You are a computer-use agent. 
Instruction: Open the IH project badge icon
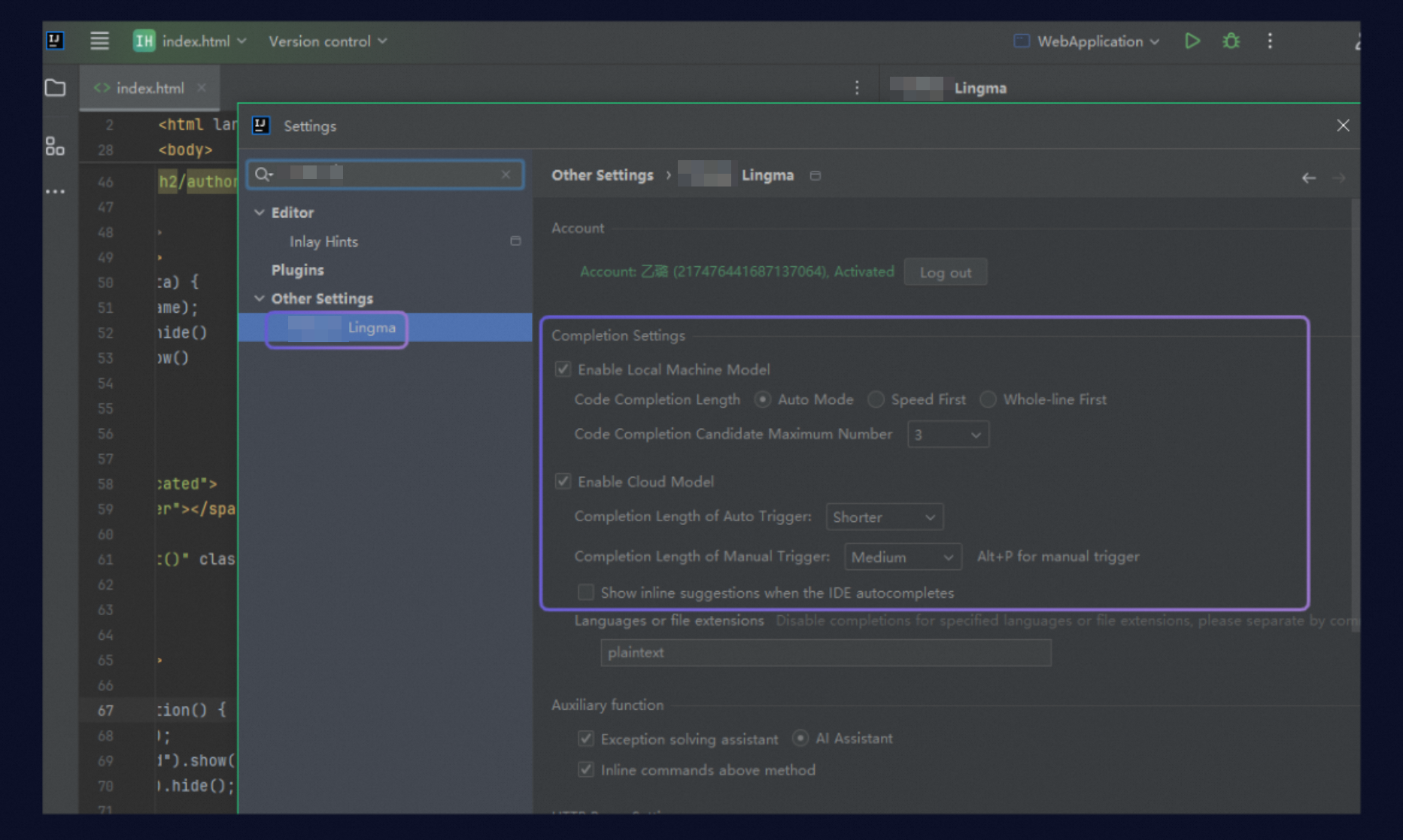click(x=144, y=41)
